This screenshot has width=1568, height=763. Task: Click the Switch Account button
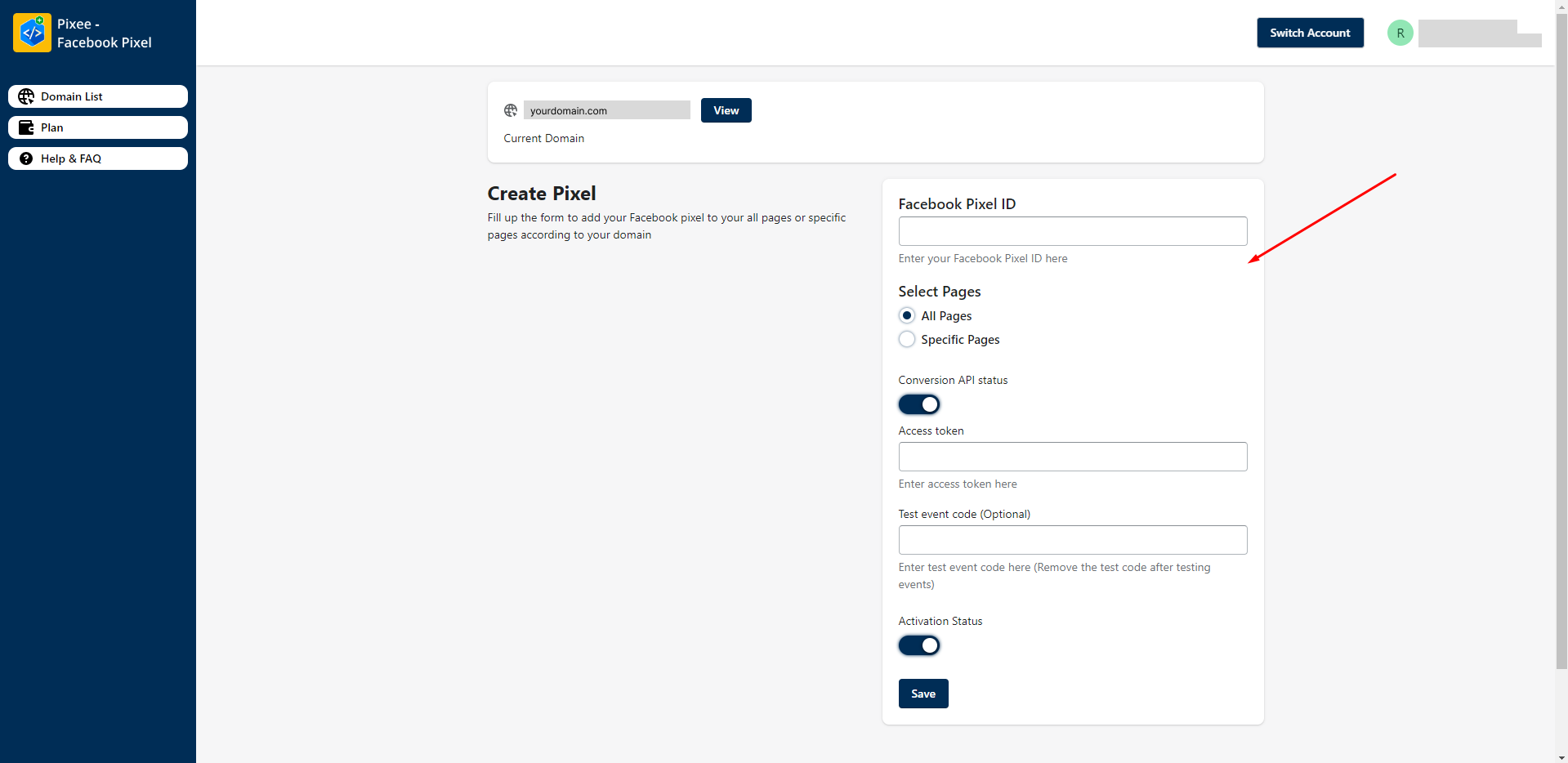click(x=1310, y=33)
